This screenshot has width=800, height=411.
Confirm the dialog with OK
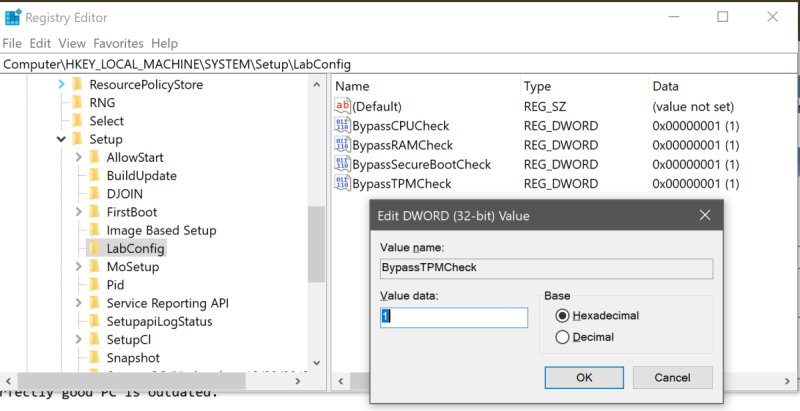(x=584, y=377)
